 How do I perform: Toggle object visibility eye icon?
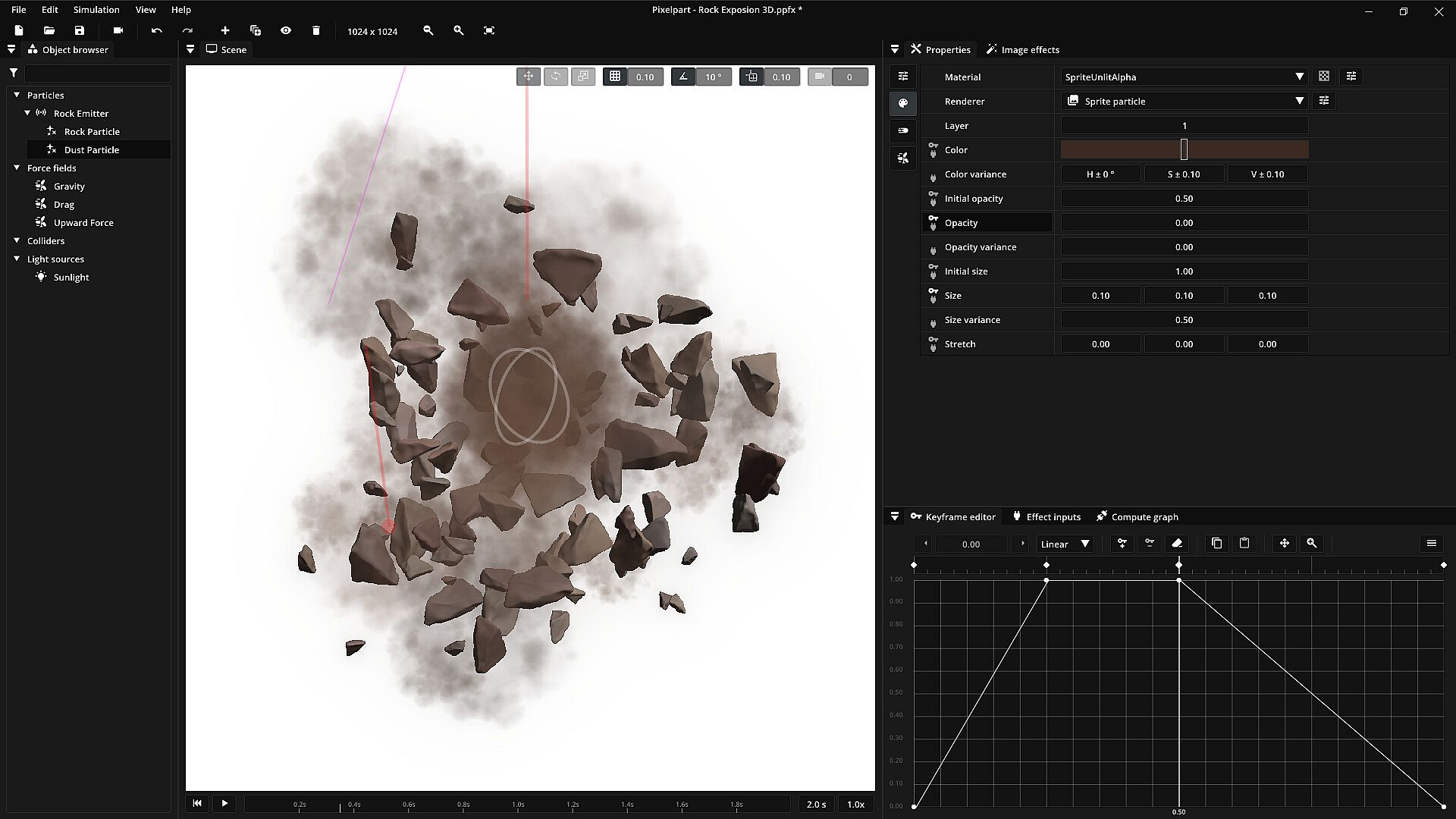pyautogui.click(x=286, y=30)
